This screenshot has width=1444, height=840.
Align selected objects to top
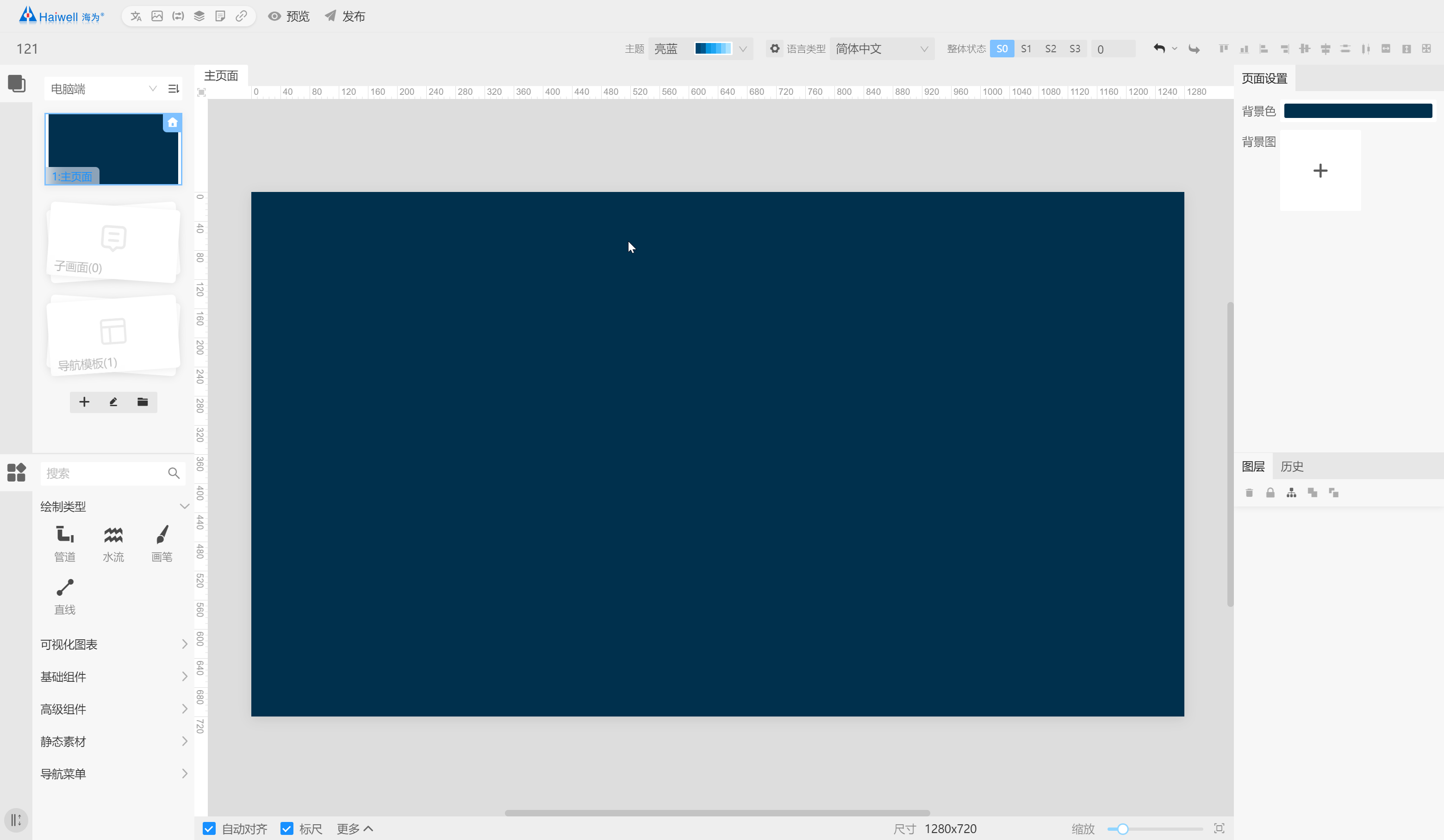(1223, 49)
